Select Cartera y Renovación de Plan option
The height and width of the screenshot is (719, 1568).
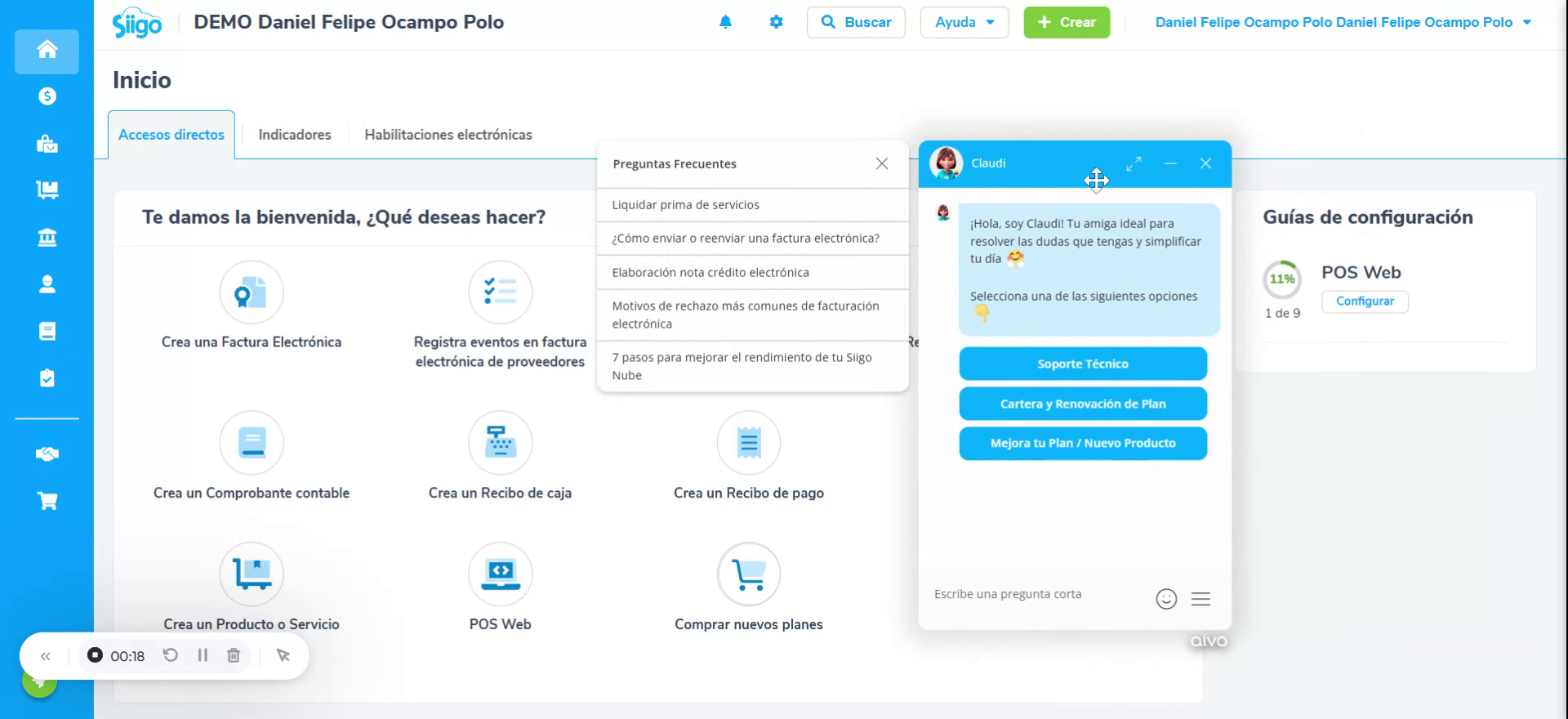pyautogui.click(x=1083, y=404)
